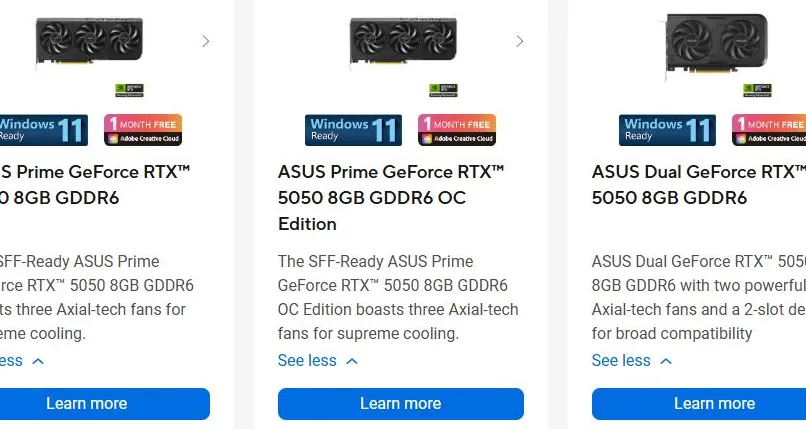Click Windows 11 badge on non-OC Prime card

pyautogui.click(x=42, y=130)
